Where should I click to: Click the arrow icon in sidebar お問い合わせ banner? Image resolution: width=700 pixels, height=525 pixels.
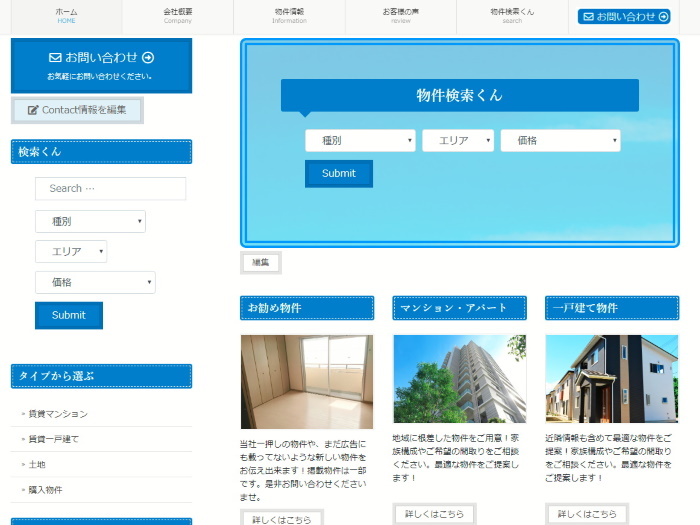point(148,58)
